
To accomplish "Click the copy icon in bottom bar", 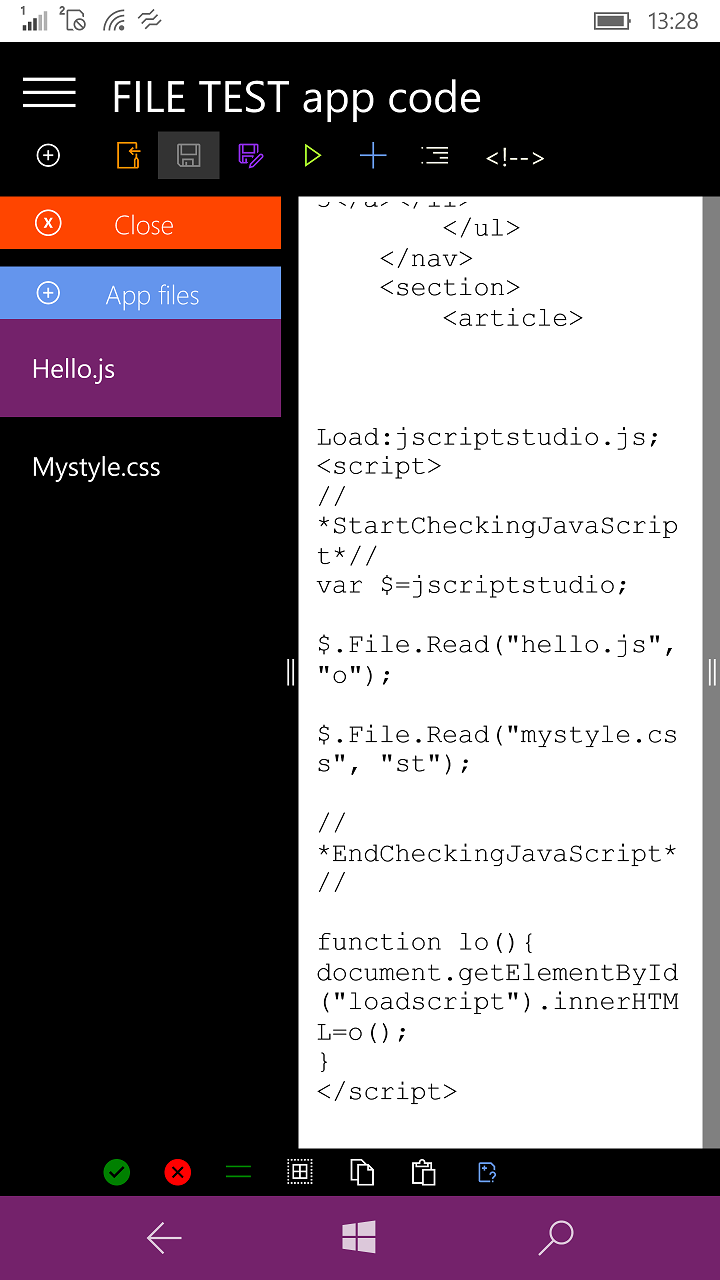I will (361, 1172).
